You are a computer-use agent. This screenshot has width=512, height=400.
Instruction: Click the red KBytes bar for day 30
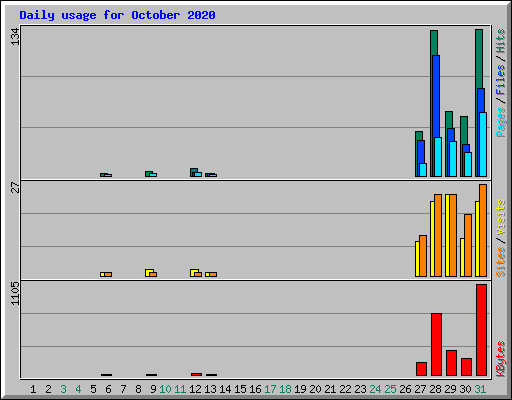pos(466,367)
